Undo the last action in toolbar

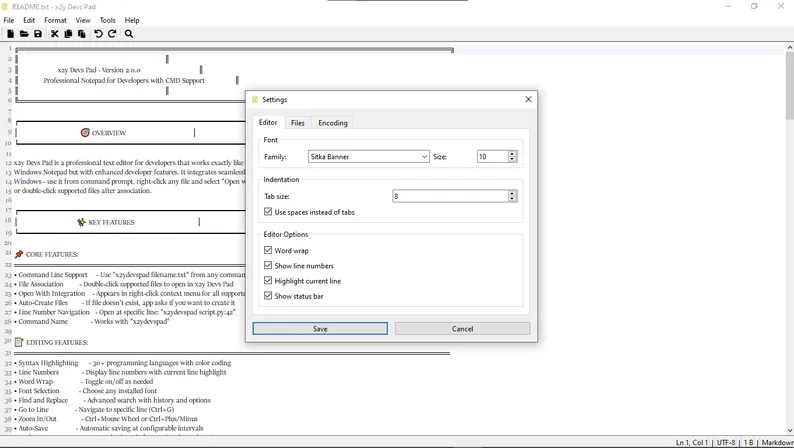[x=98, y=34]
